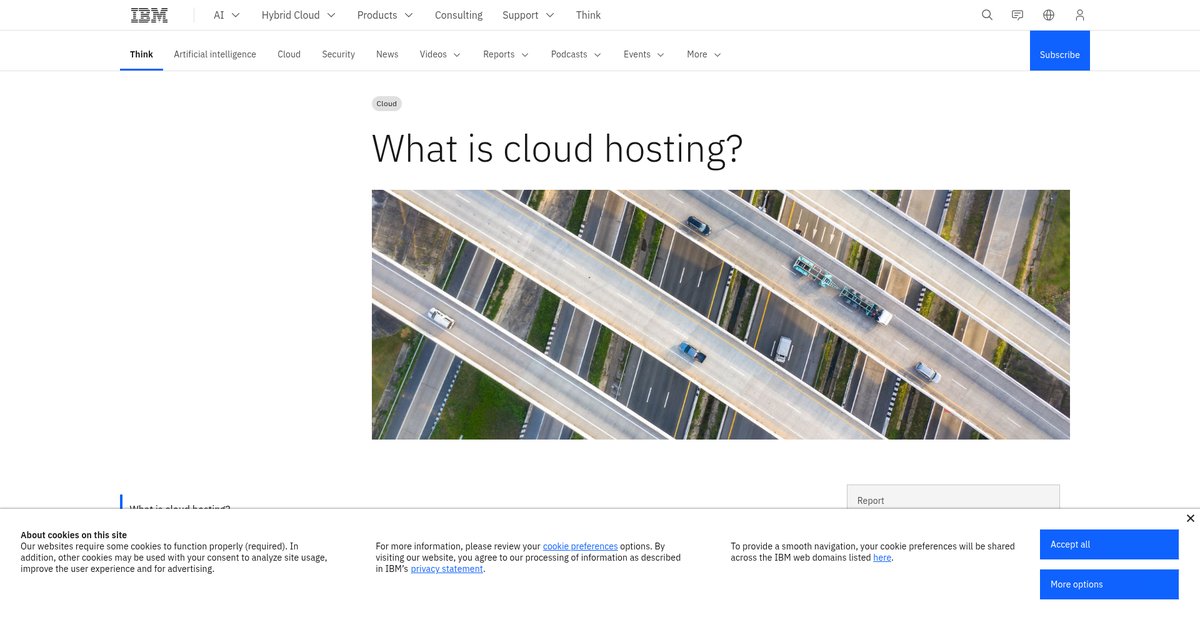Select the Think tab in subnav
The height and width of the screenshot is (620, 1200).
click(x=141, y=54)
